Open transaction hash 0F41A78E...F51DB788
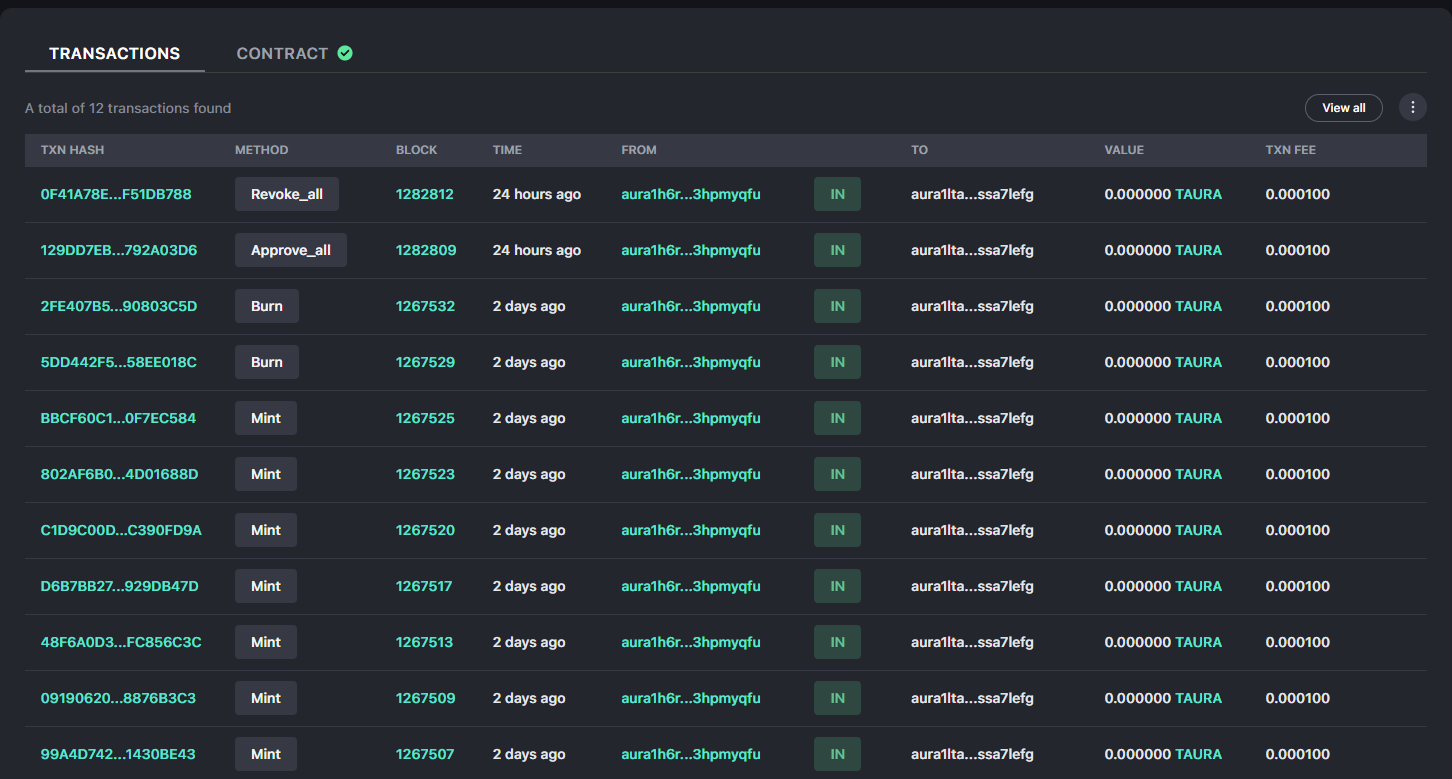 coord(116,194)
